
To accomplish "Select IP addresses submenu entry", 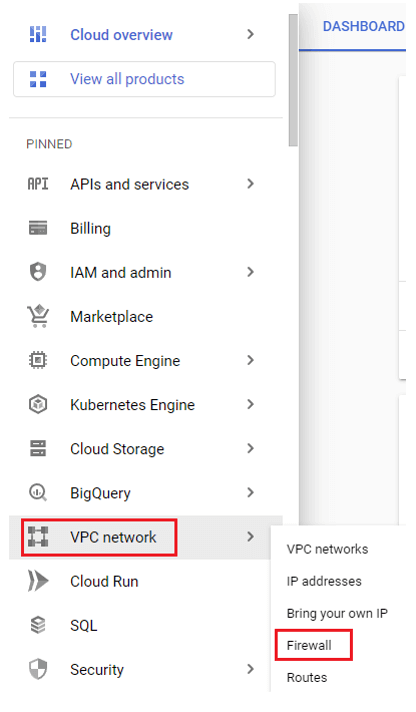I will click(324, 581).
